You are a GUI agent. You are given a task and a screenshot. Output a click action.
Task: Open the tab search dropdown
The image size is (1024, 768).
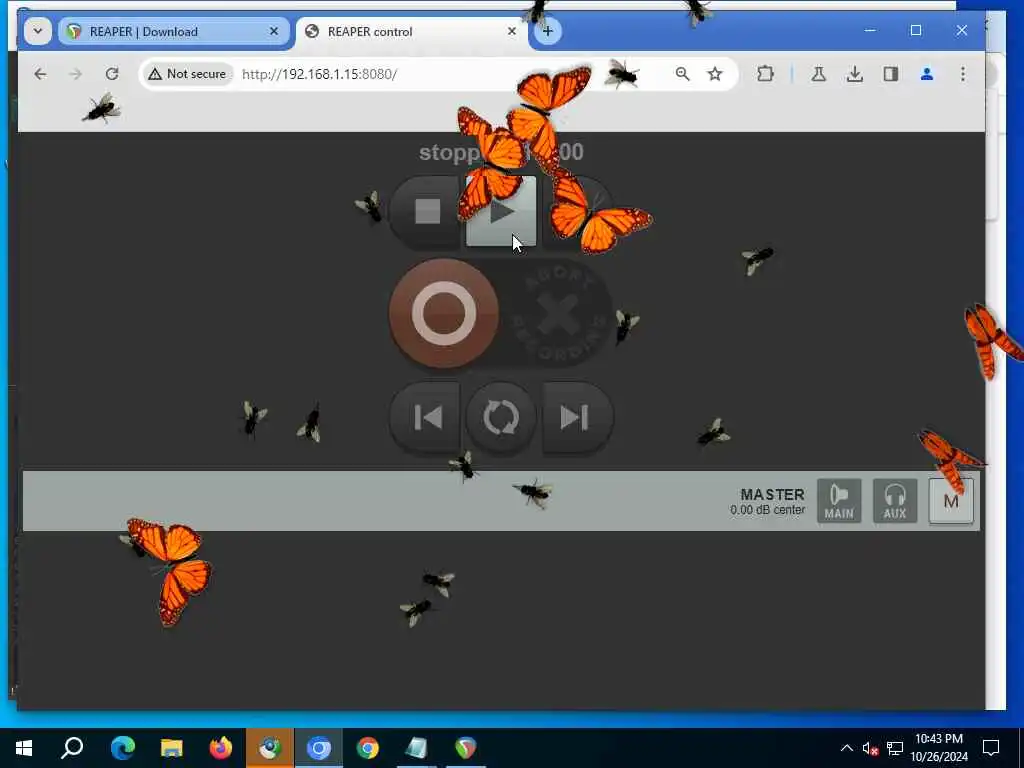(x=38, y=31)
